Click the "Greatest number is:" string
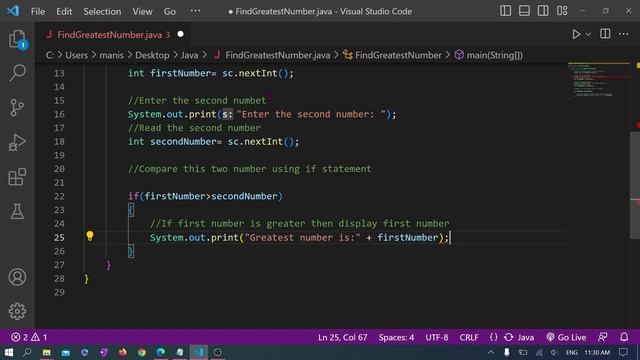Image resolution: width=640 pixels, height=360 pixels. pos(302,238)
